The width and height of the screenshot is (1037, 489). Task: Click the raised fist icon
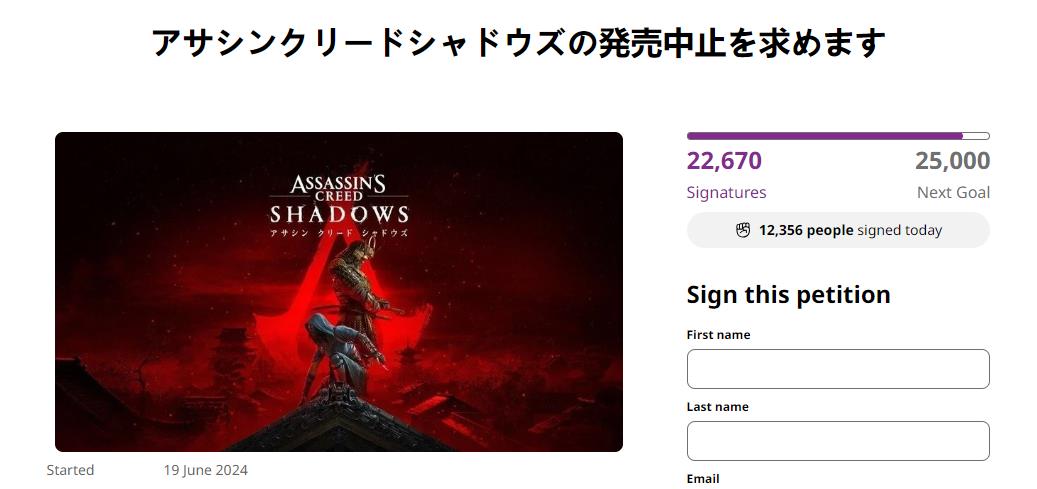743,230
